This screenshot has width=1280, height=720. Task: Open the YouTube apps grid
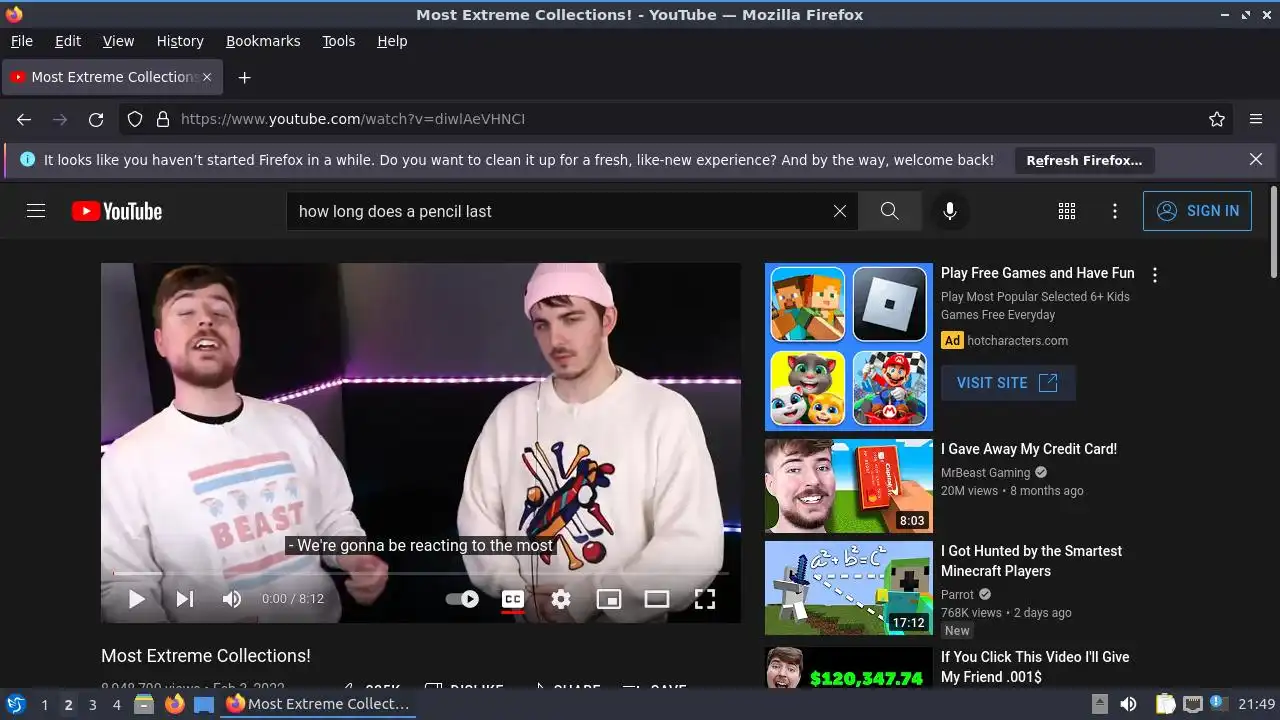(x=1067, y=211)
